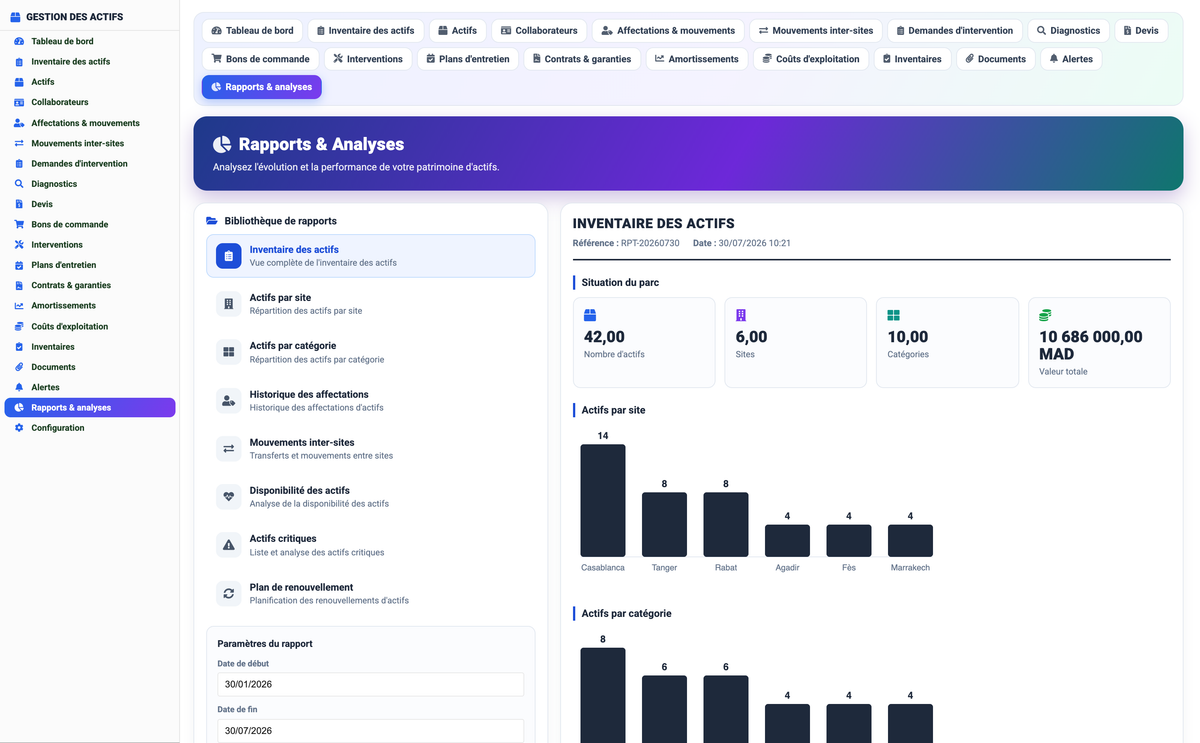Click the Collaborateurs sidebar icon
The height and width of the screenshot is (743, 1200).
click(19, 102)
